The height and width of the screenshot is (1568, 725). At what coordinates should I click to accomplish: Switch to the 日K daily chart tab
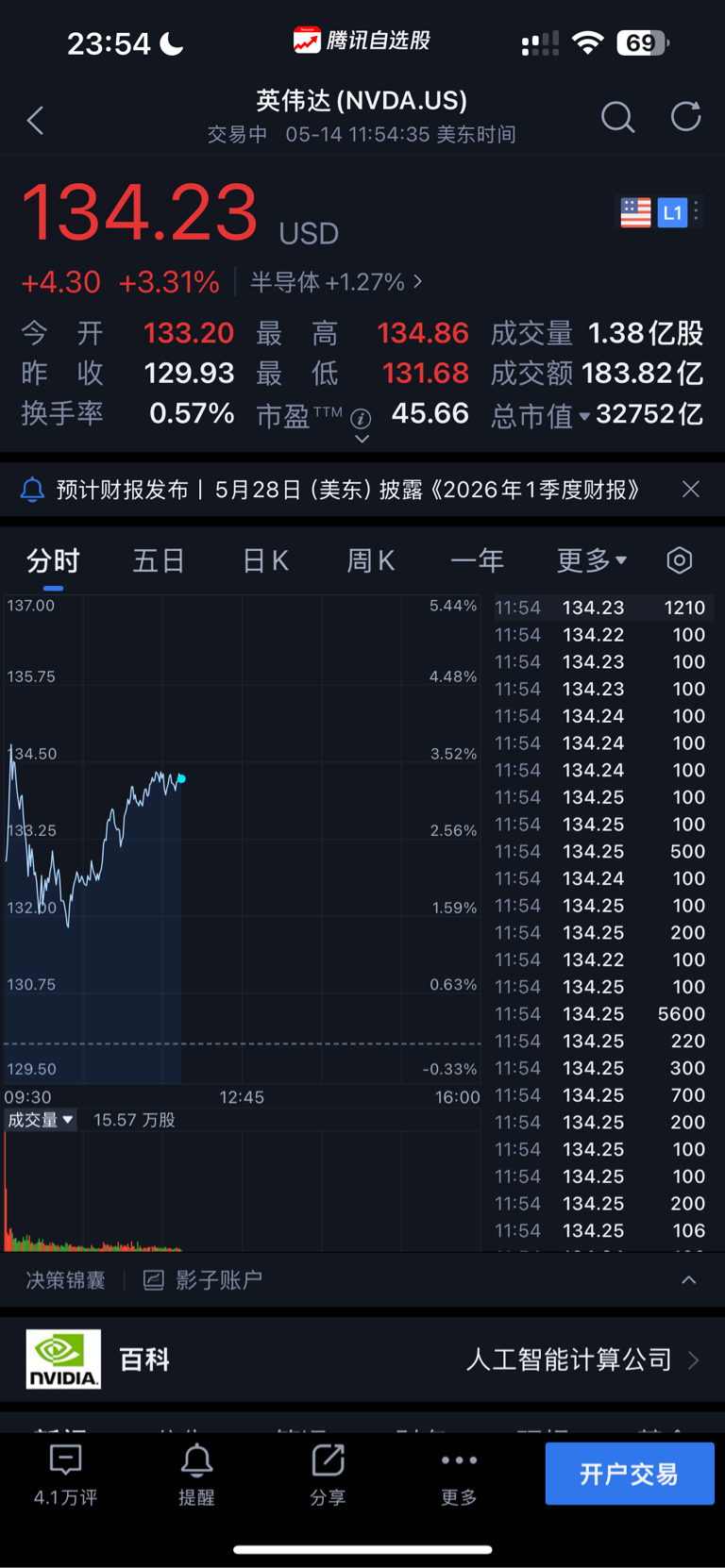tap(265, 560)
